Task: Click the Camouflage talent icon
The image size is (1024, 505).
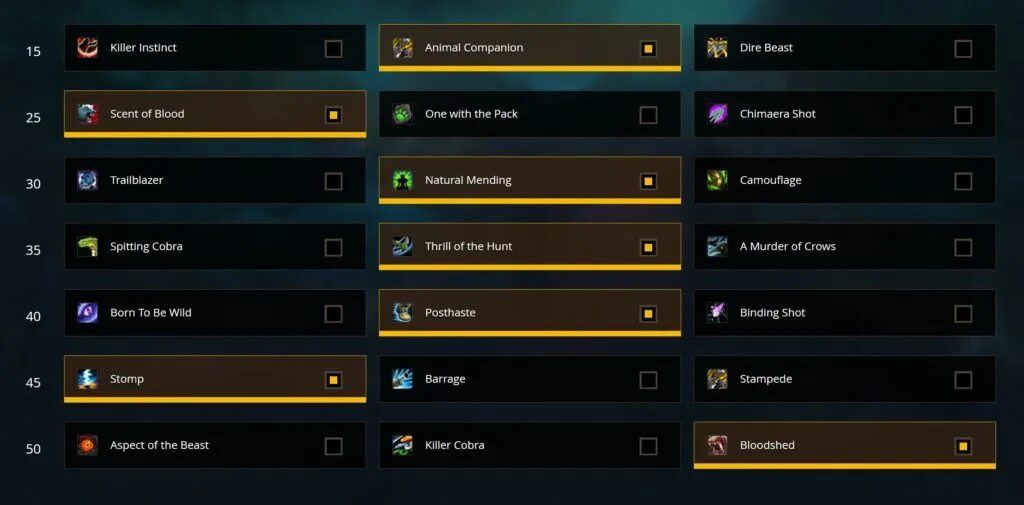Action: 717,180
